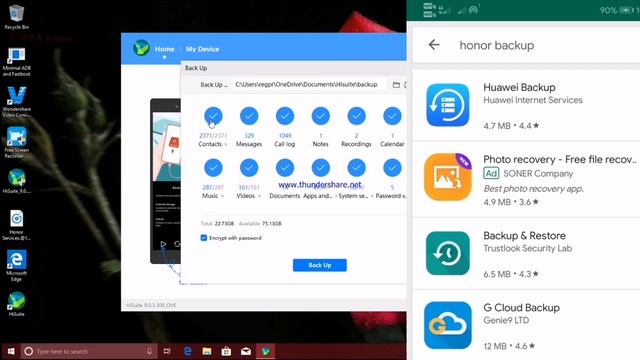Tap the Backup & Restore app icon
The height and width of the screenshot is (360, 640).
(x=448, y=253)
